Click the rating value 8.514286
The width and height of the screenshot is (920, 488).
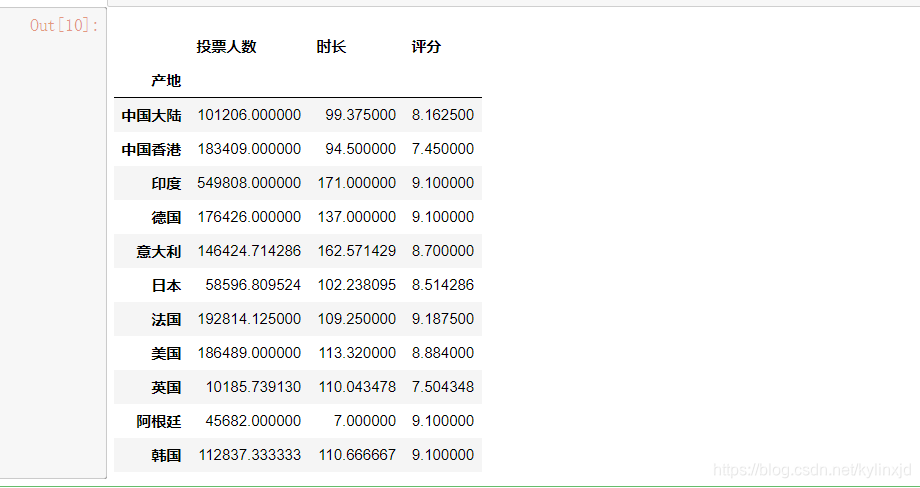point(443,285)
